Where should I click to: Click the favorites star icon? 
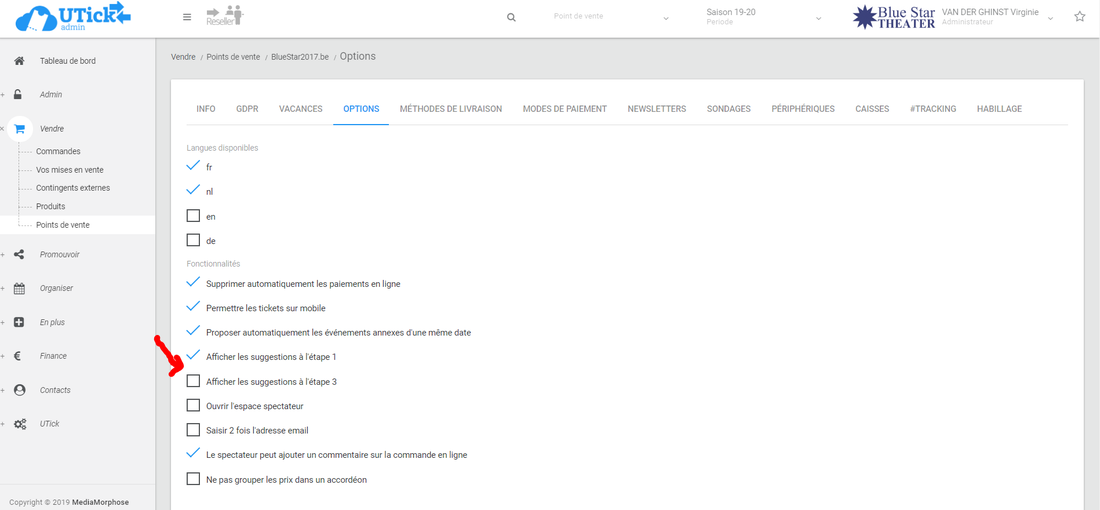[1079, 17]
